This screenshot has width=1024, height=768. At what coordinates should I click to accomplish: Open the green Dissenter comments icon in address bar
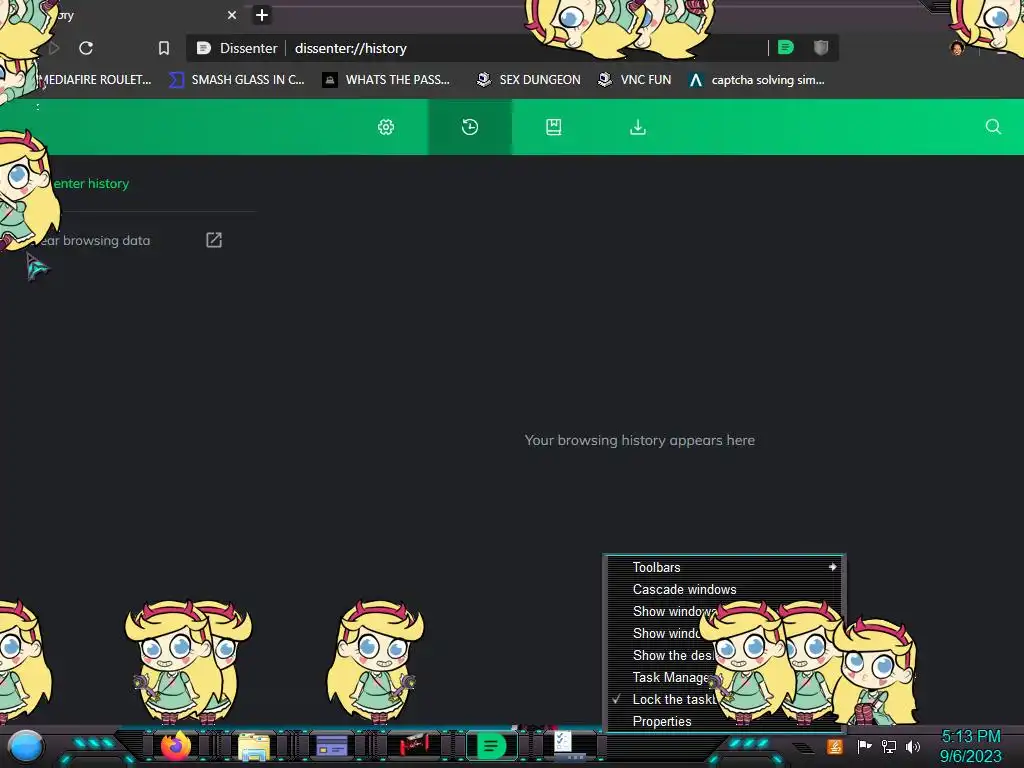(x=786, y=48)
